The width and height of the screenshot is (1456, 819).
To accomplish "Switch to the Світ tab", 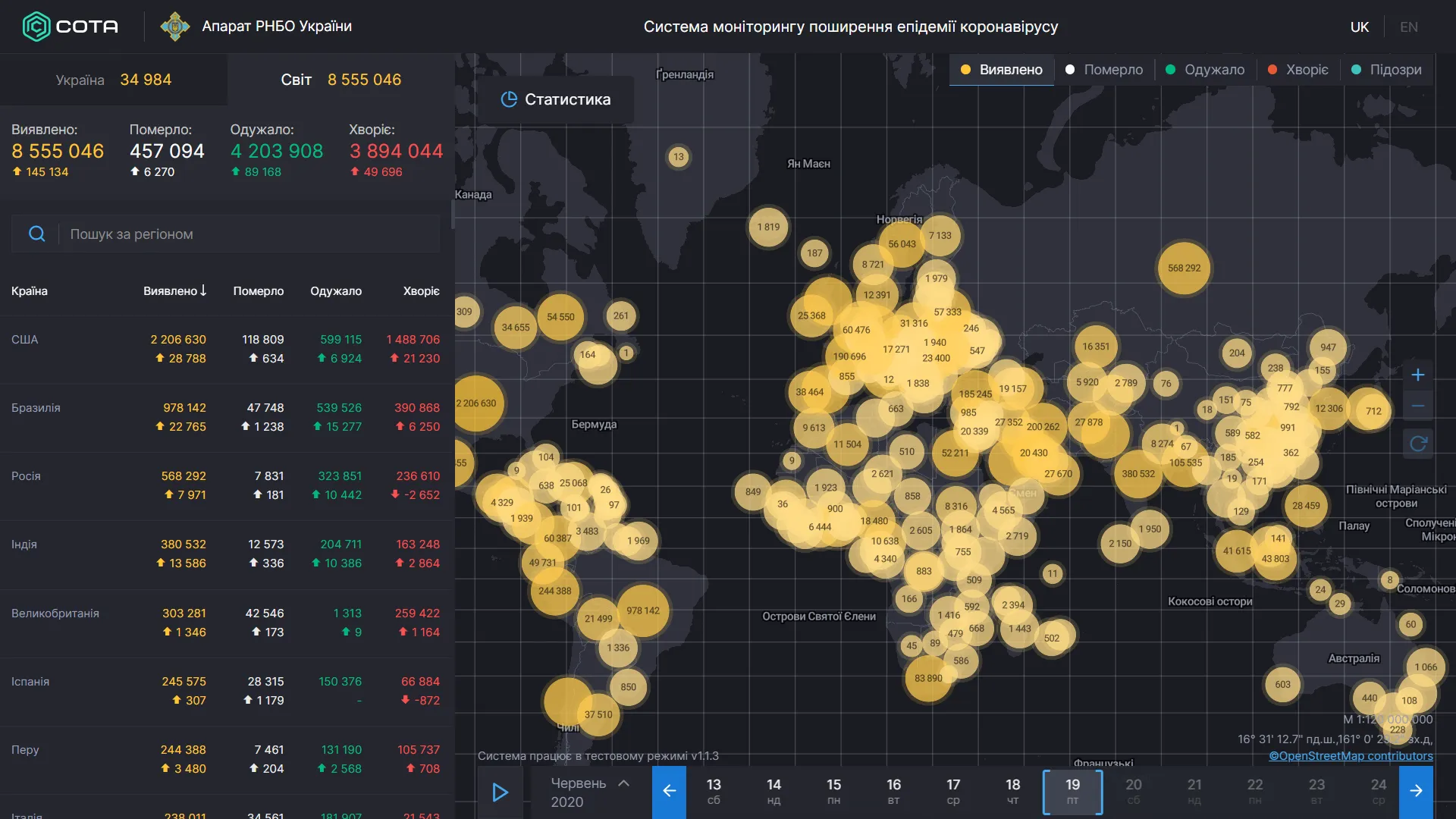I will tap(341, 80).
